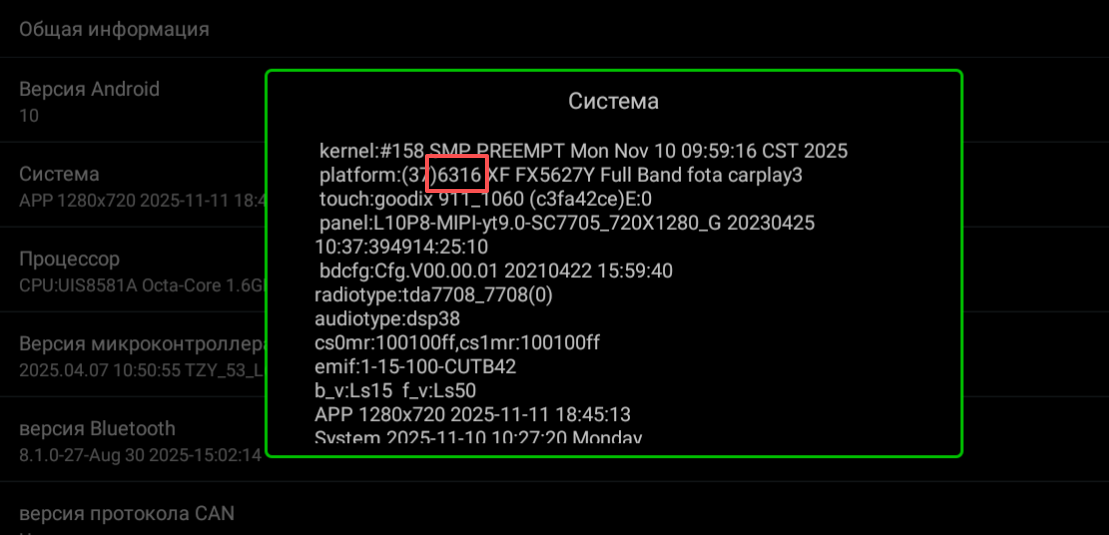This screenshot has height=535, width=1109.
Task: Click the b_v:Ls15 f_v:Ls50 line
Action: (395, 391)
